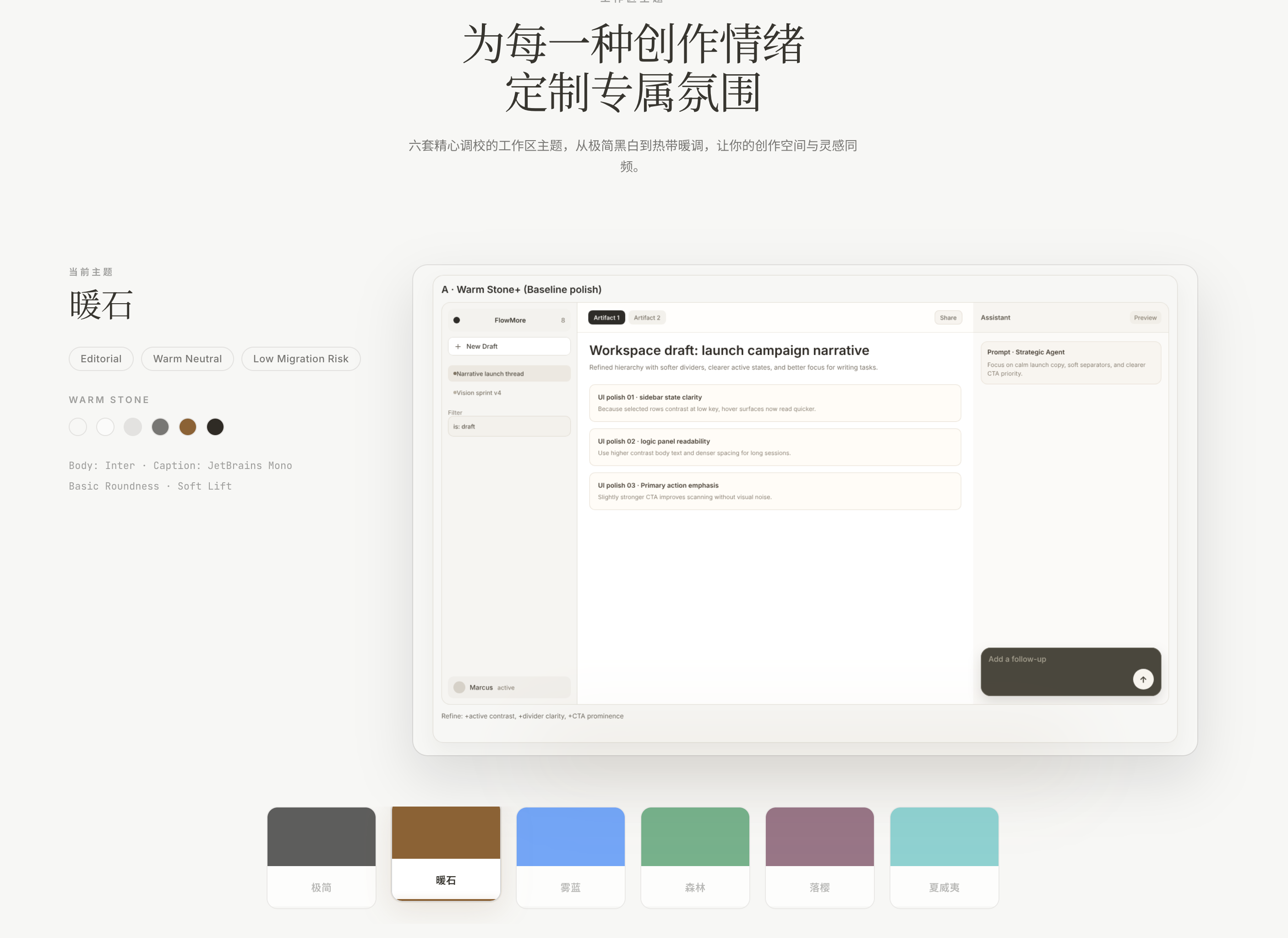Screen dimensions: 1288x938
Task: Click the Add a follow-up input box
Action: pos(1070,672)
